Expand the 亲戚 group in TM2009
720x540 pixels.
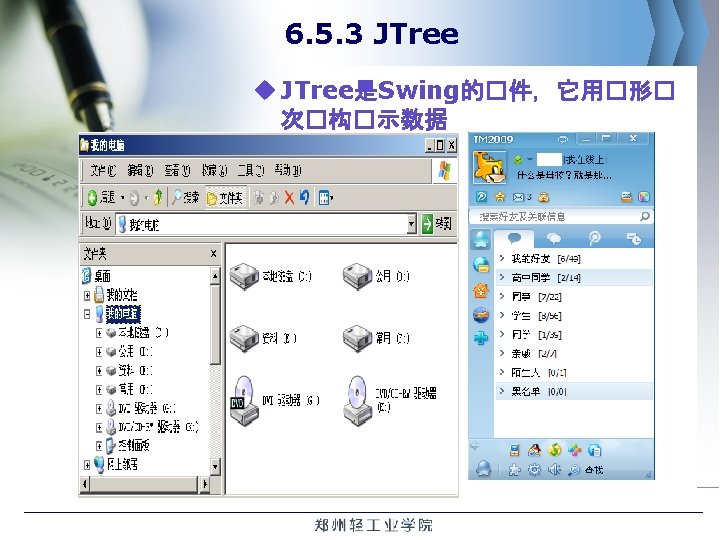[502, 353]
